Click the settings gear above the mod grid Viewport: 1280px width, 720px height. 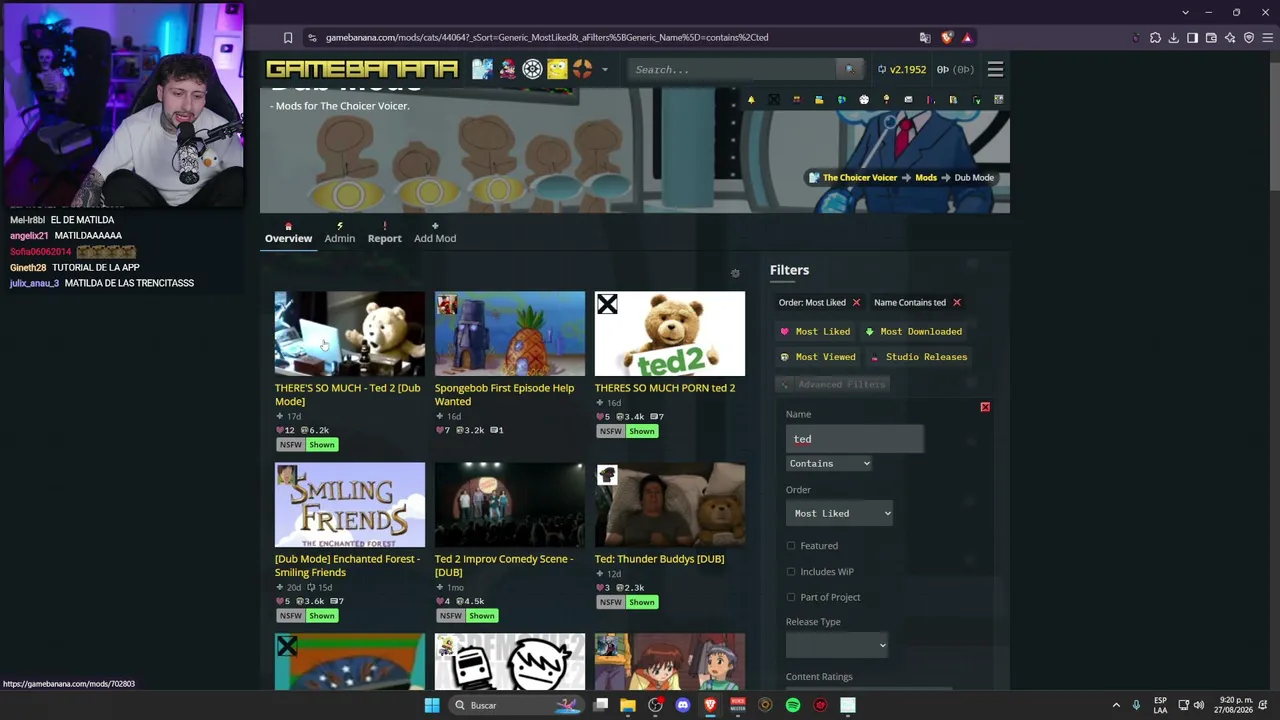point(735,273)
